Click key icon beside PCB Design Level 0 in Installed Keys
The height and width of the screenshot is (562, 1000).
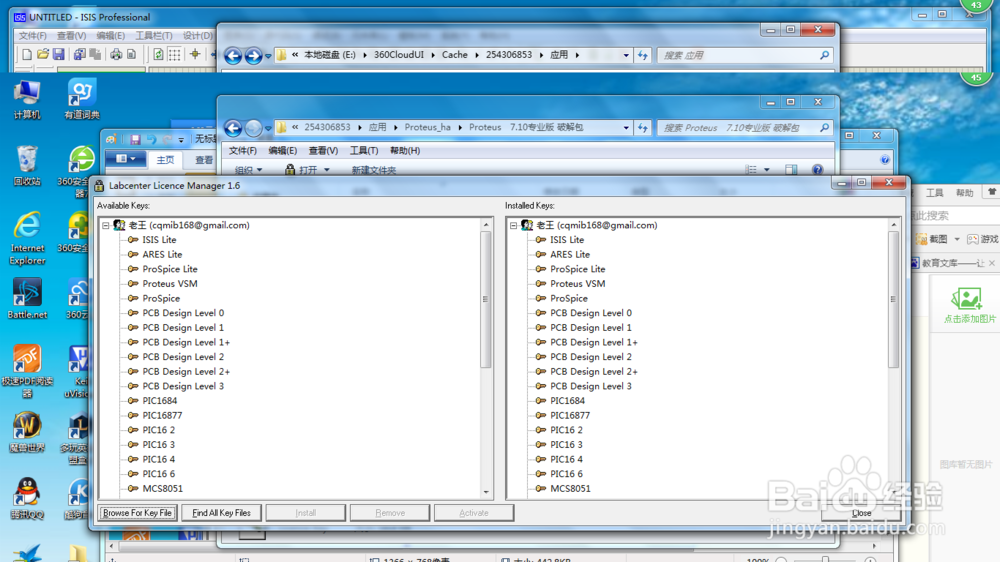[541, 313]
